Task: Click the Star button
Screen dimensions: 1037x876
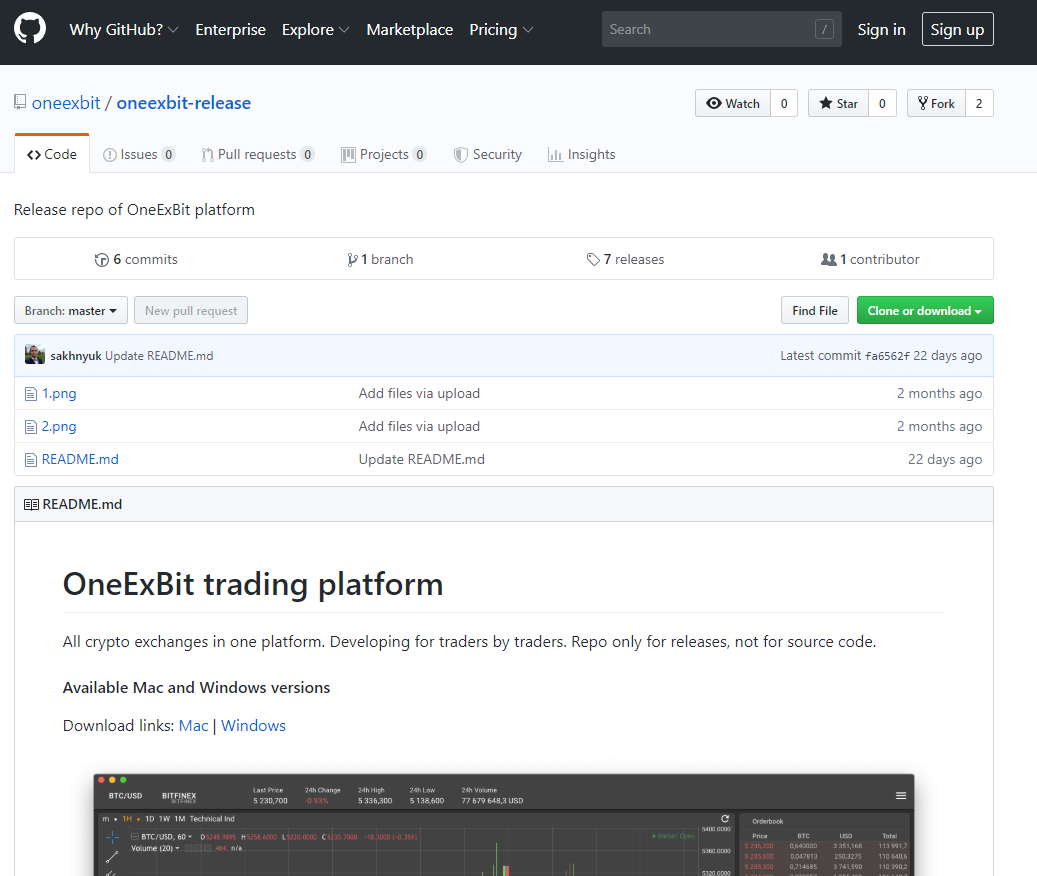Action: pyautogui.click(x=839, y=103)
